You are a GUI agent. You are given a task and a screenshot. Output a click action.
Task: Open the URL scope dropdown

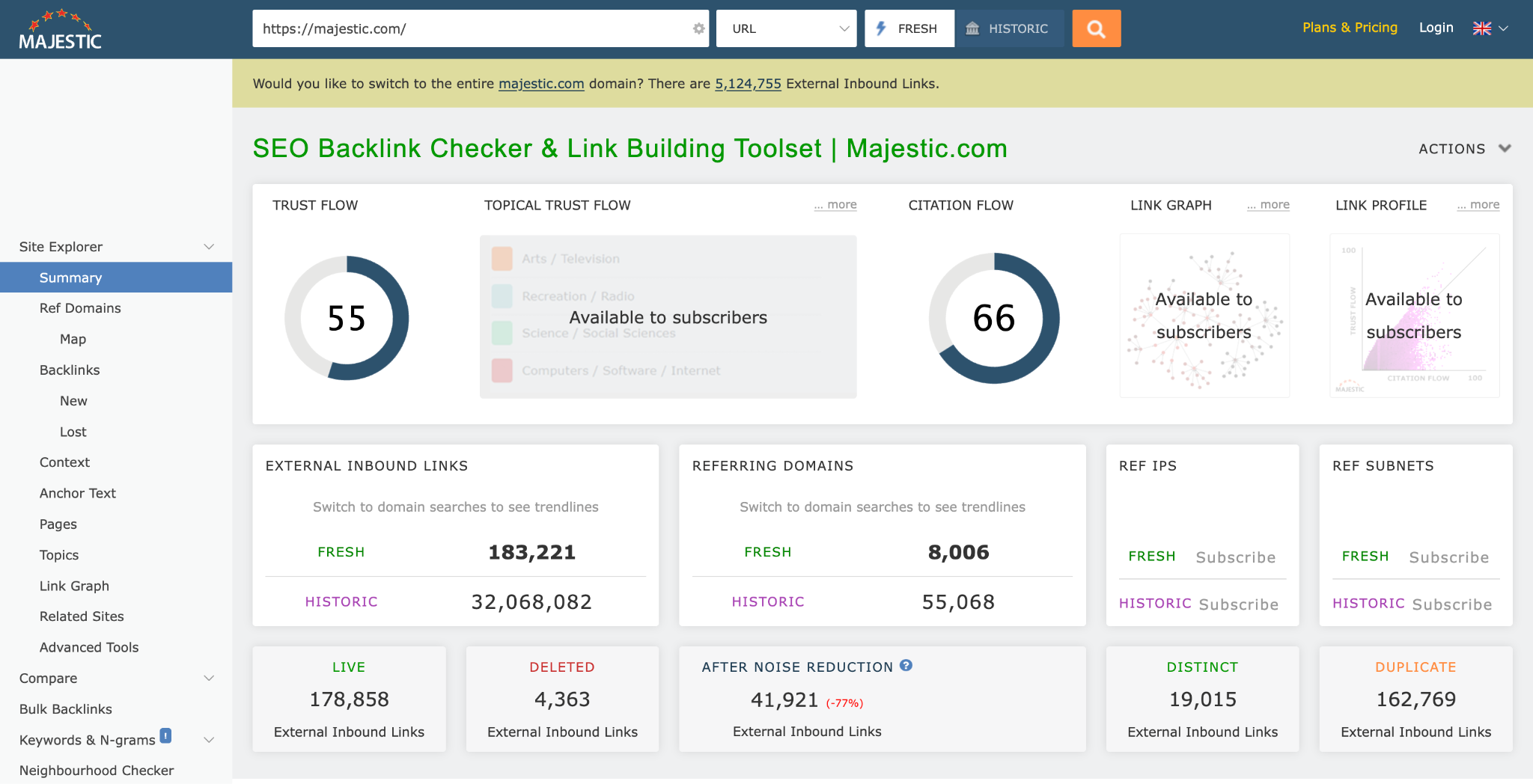tap(786, 28)
